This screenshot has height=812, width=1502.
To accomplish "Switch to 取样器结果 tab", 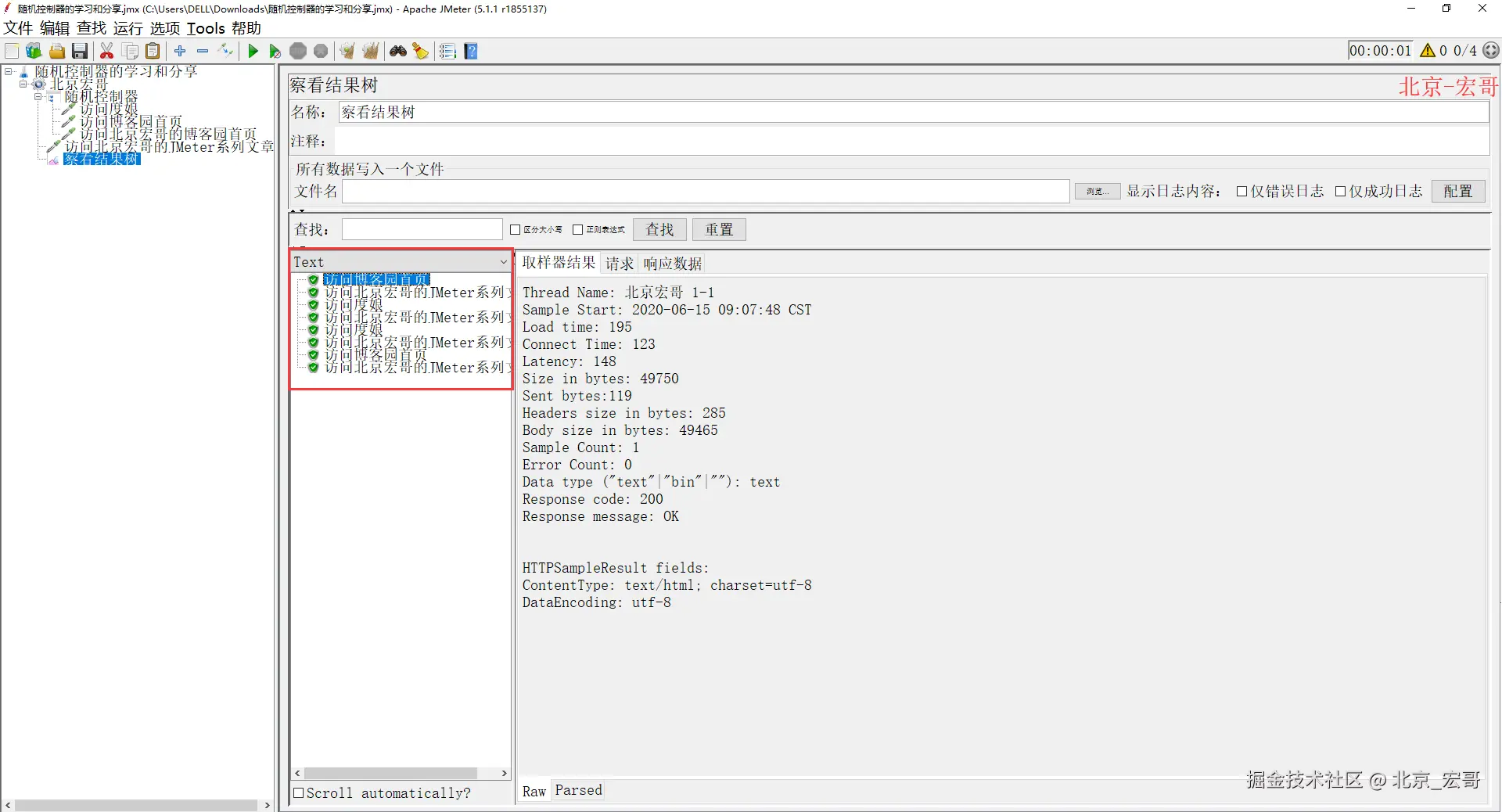I will [559, 263].
